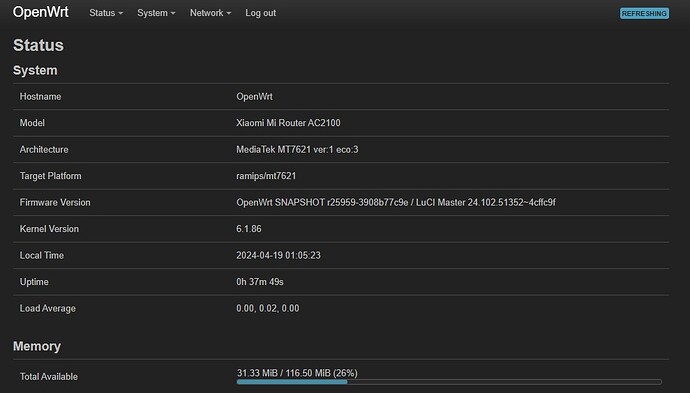Click the Load Average label
This screenshot has width=690, height=393.
point(48,309)
